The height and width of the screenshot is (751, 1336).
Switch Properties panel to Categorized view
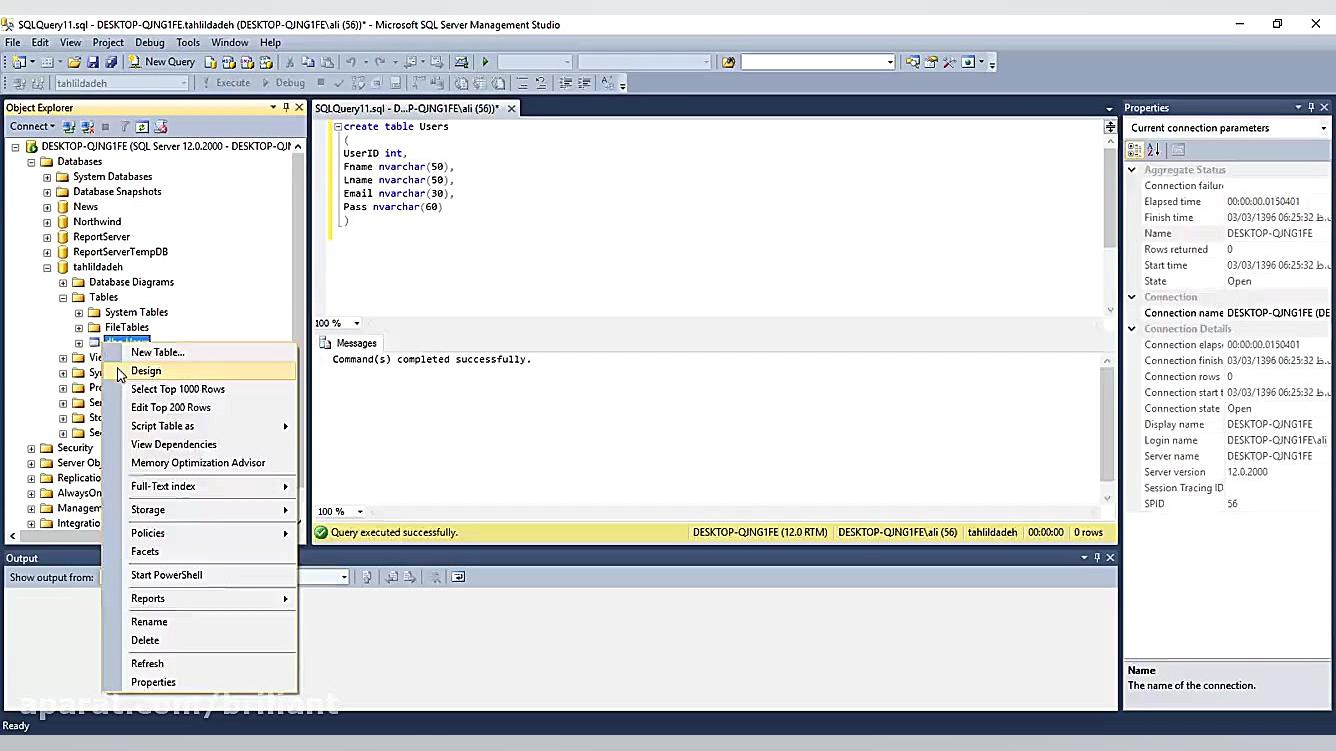[x=1135, y=150]
